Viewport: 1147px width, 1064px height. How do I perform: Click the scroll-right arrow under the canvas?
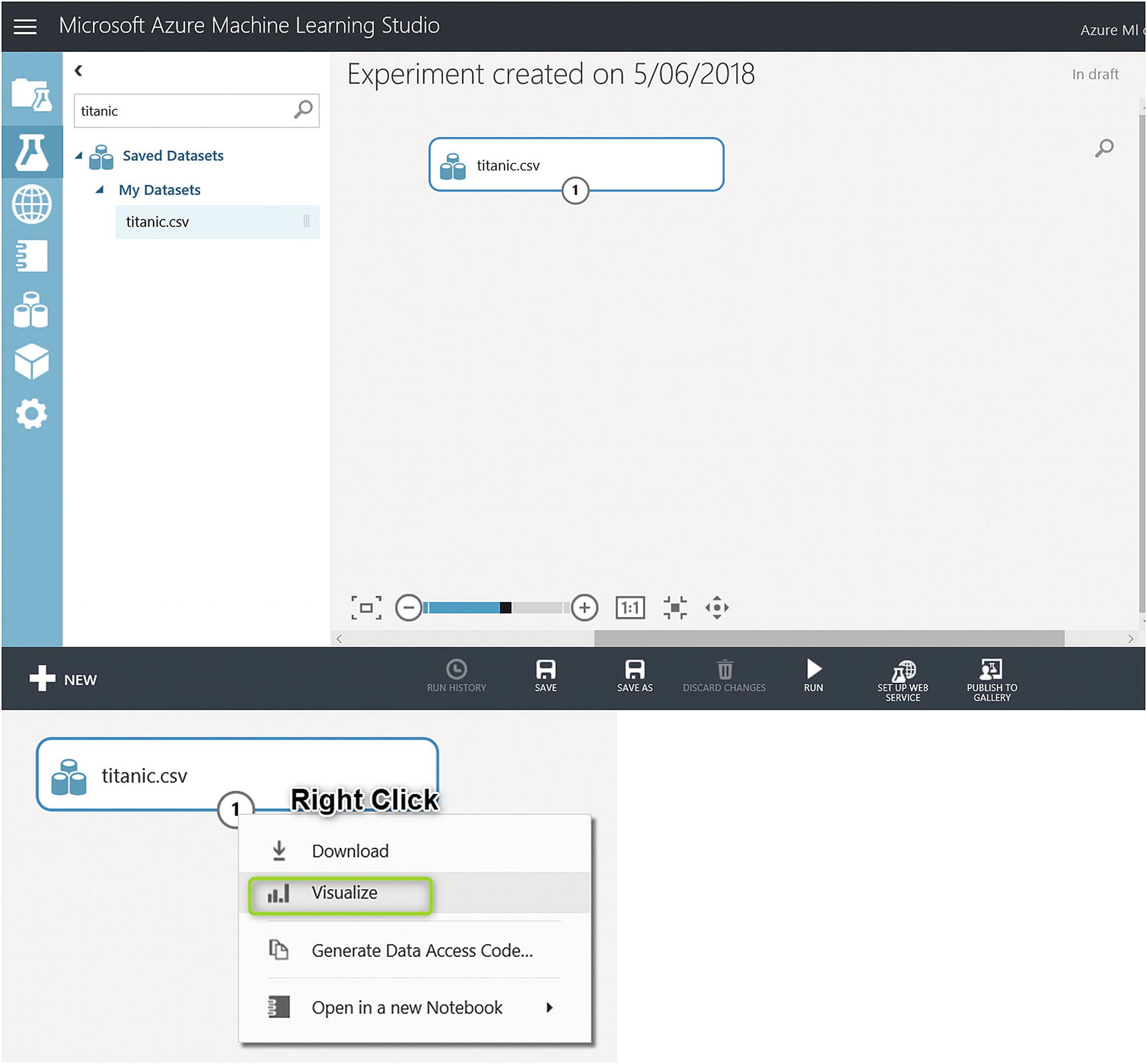tap(1130, 638)
